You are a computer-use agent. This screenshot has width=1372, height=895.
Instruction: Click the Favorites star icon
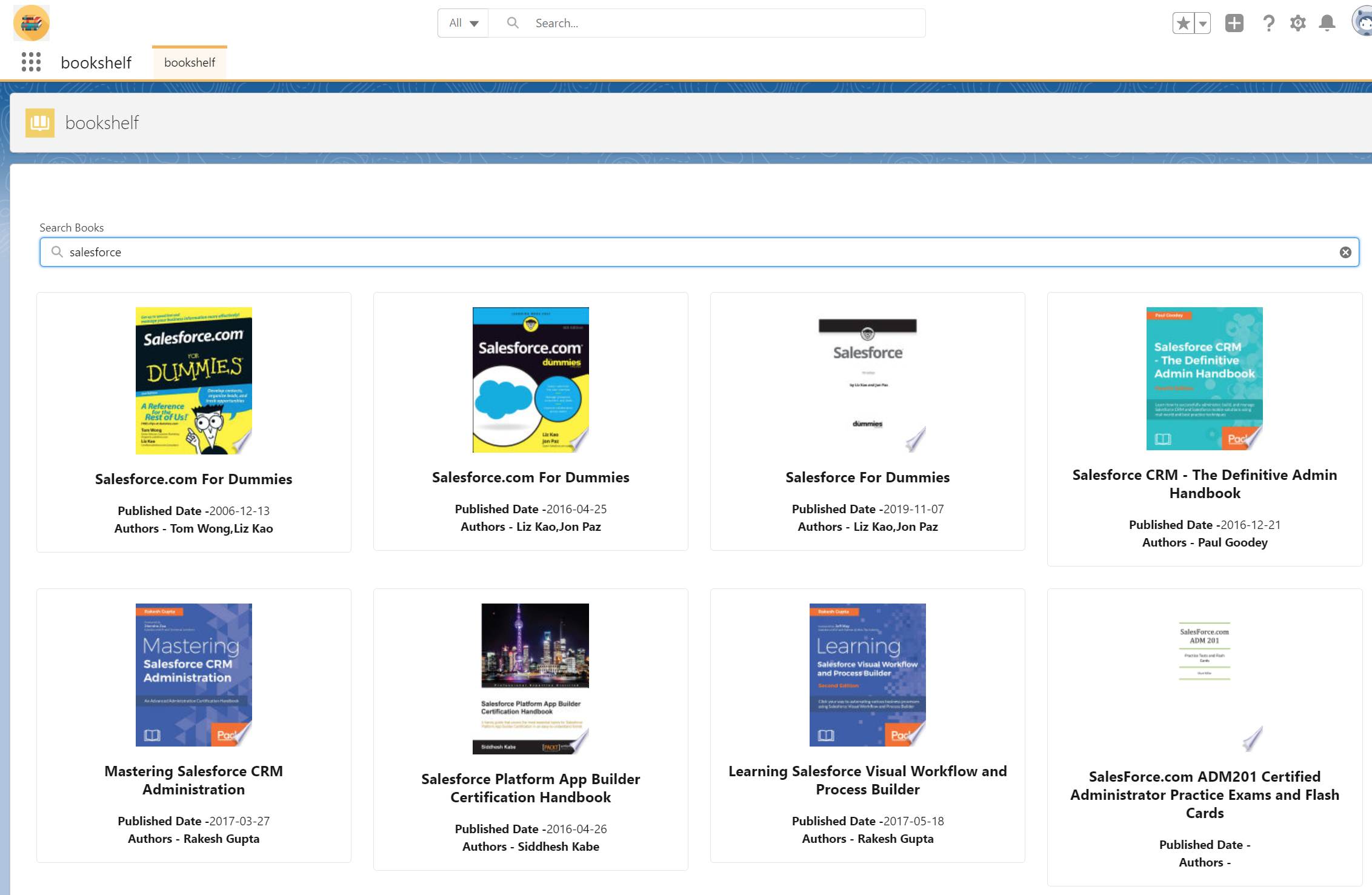click(1183, 24)
